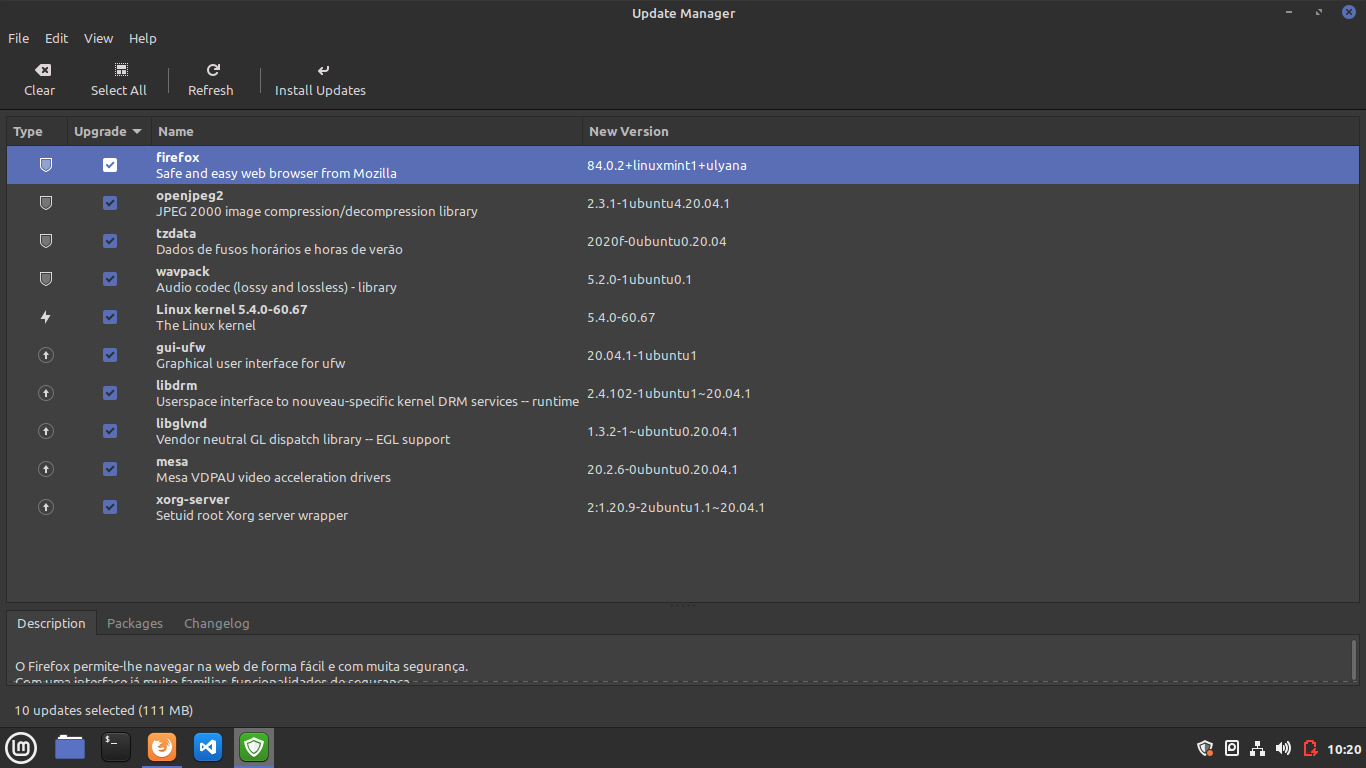Click version 5.4.0-60.67 cell
Screen dimensions: 1366x768
(621, 317)
